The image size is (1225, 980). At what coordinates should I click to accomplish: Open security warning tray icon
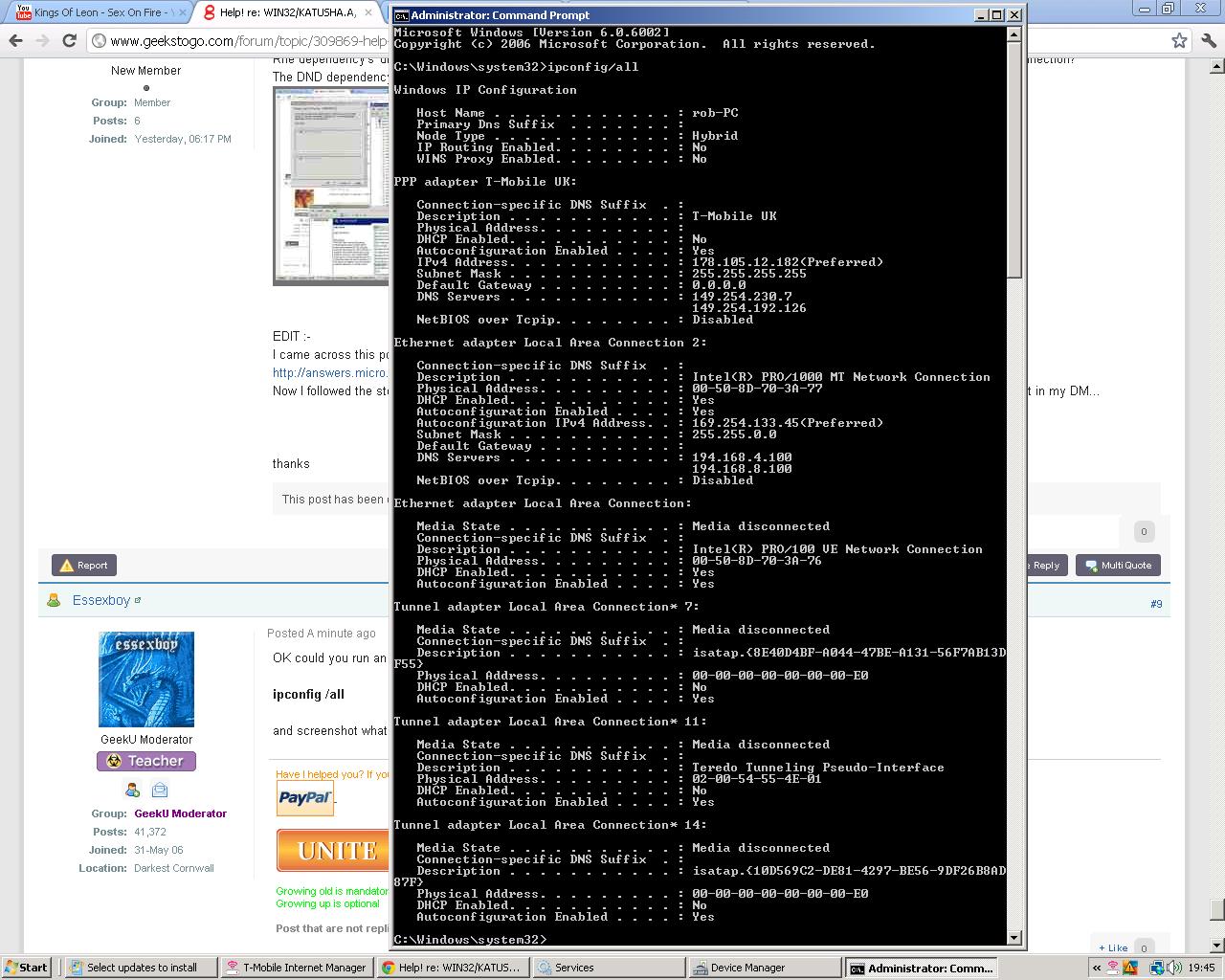[1130, 968]
